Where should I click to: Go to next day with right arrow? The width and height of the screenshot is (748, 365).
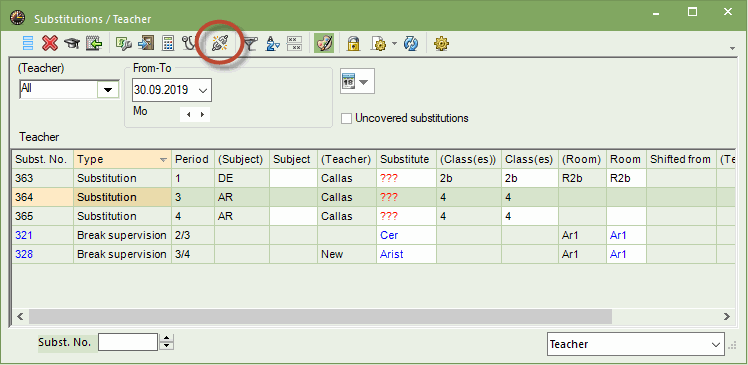(202, 115)
